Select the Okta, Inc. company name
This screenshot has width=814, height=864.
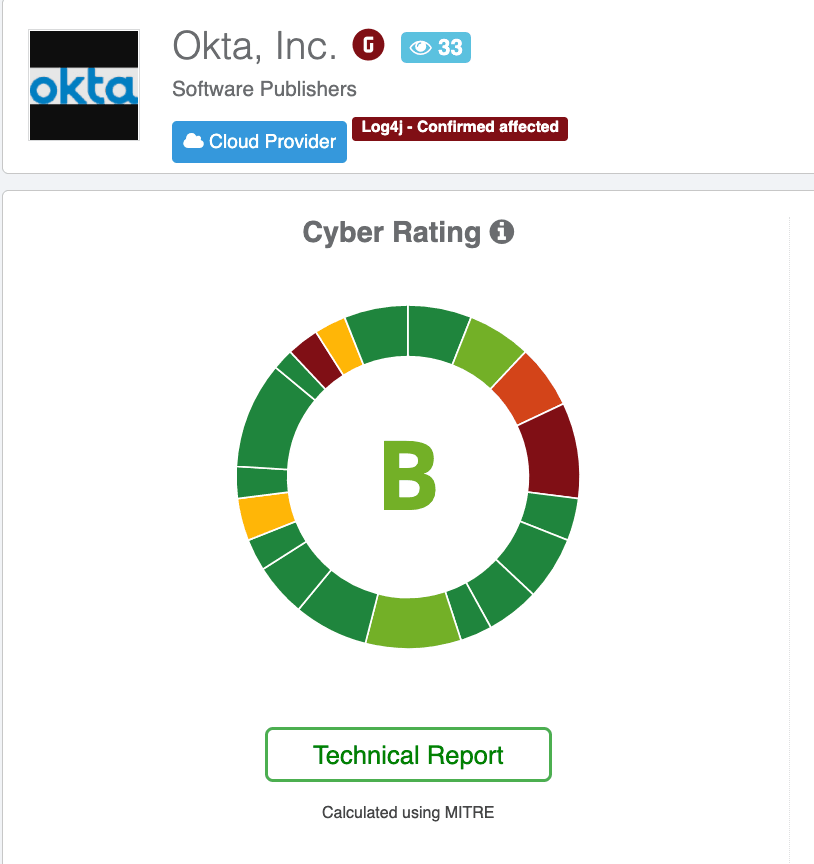(x=254, y=44)
